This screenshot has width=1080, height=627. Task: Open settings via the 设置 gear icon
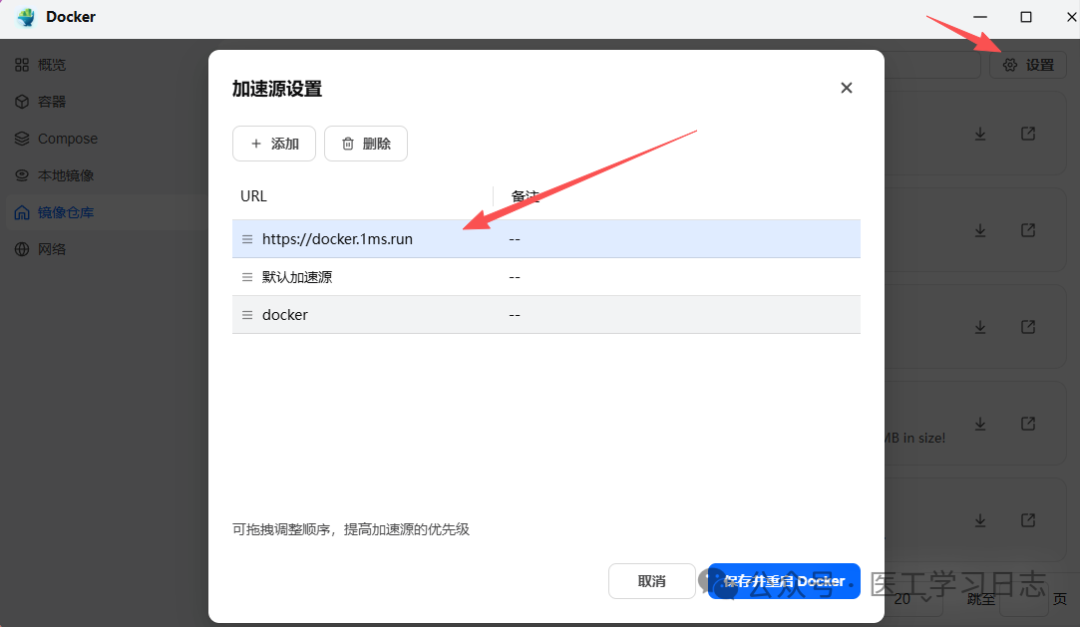click(x=1027, y=64)
